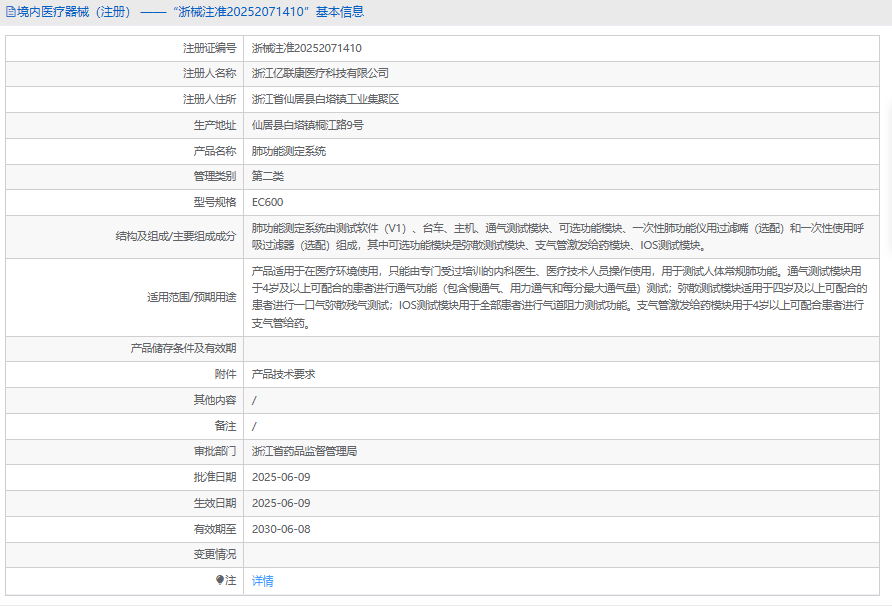Click the 有效期至 row label
This screenshot has width=892, height=606.
point(215,529)
